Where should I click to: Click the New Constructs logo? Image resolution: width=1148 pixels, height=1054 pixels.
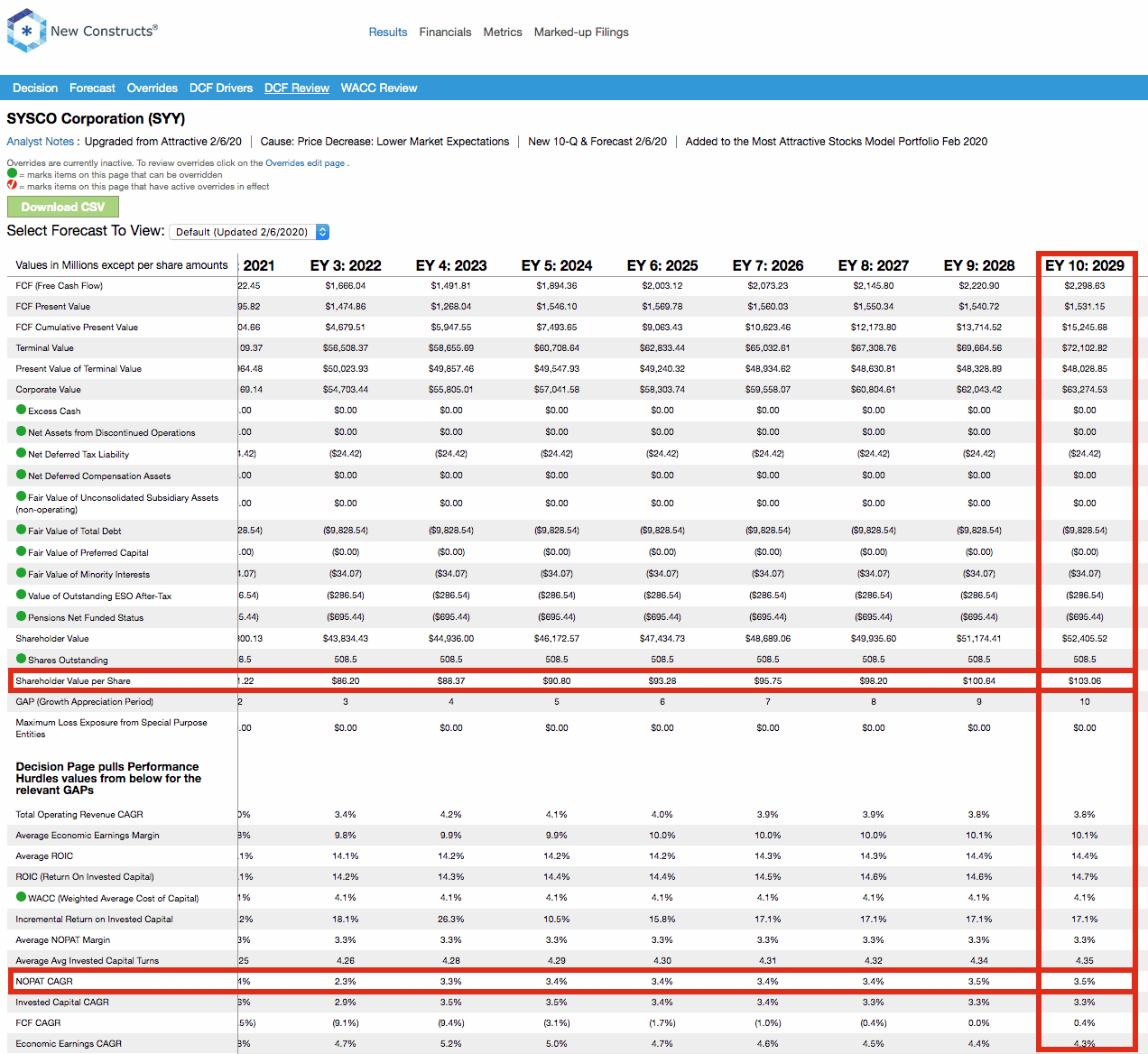coord(82,31)
